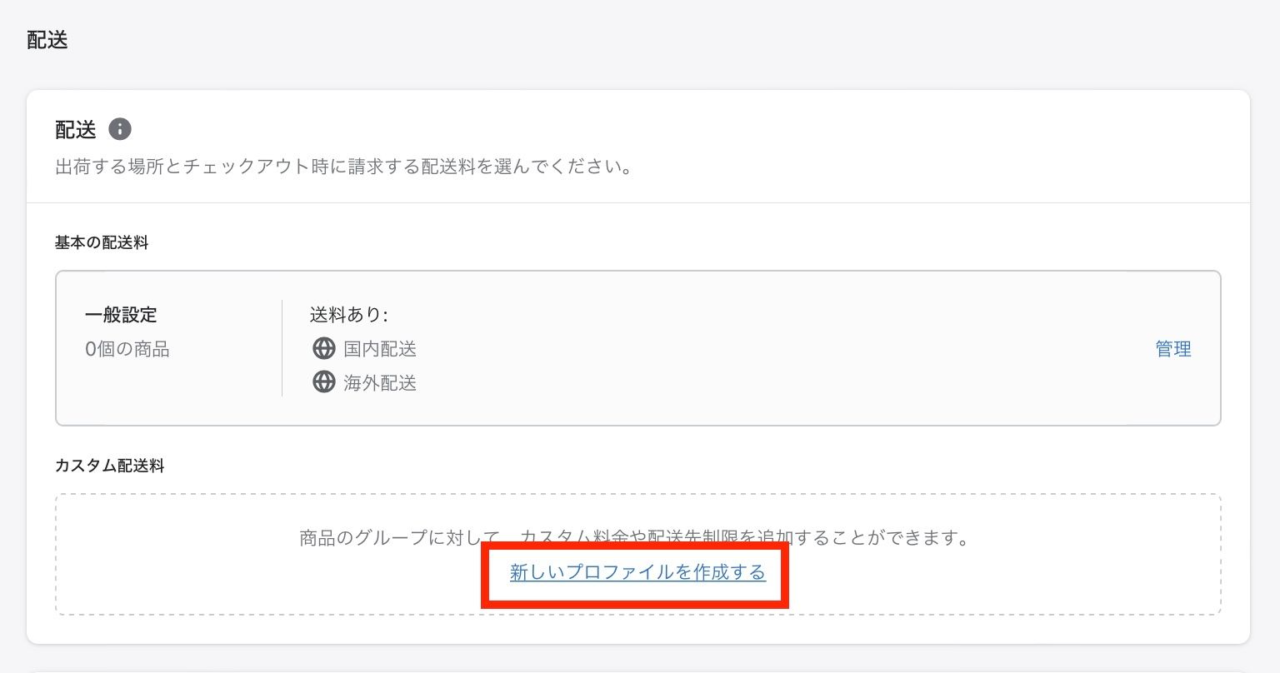This screenshot has height=673, width=1280.
Task: Click the 国内配送 zone label
Action: (x=380, y=349)
